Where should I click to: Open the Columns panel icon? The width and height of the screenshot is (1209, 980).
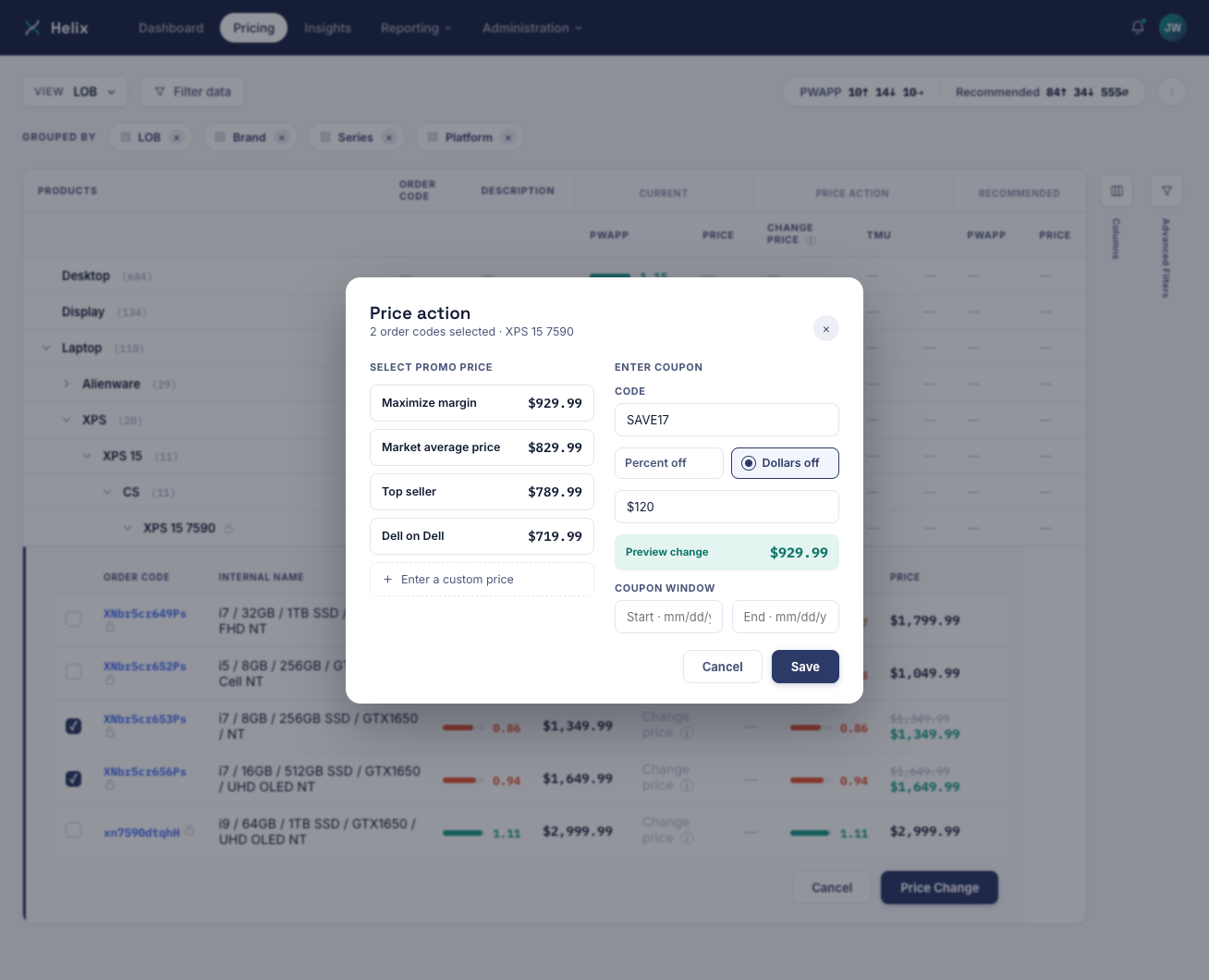1117,190
